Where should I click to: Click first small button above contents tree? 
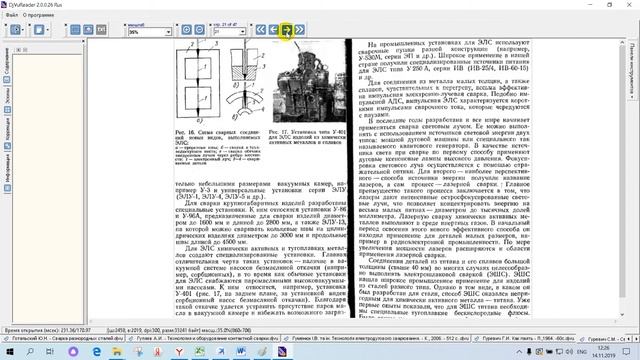click(18, 50)
